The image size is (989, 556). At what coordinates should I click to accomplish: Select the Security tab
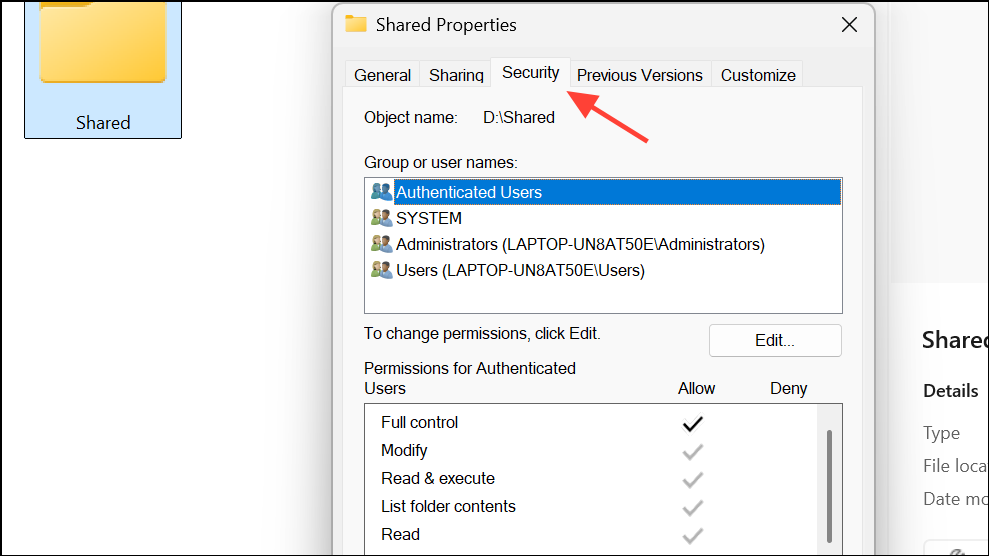(x=530, y=73)
